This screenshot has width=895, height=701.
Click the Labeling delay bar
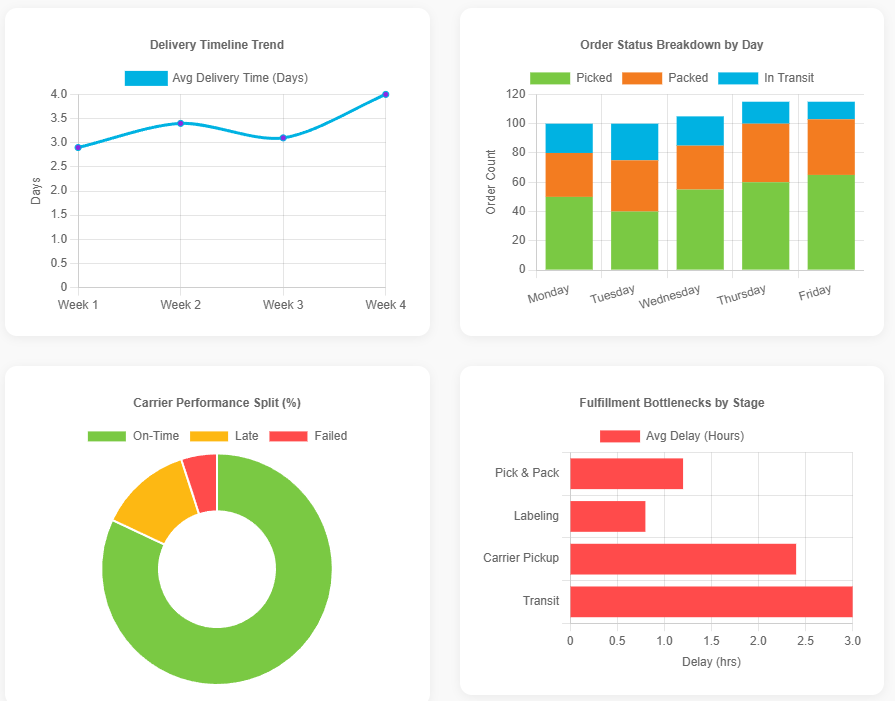(607, 516)
